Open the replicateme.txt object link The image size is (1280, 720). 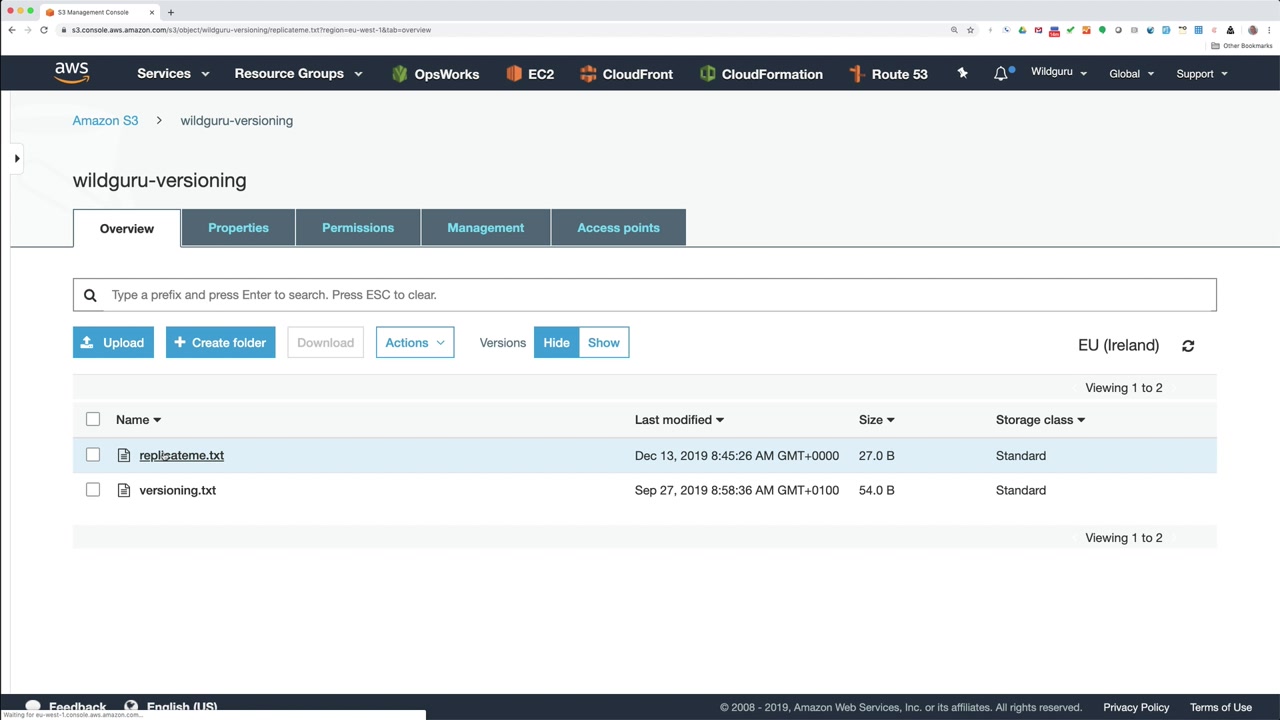[x=182, y=455]
